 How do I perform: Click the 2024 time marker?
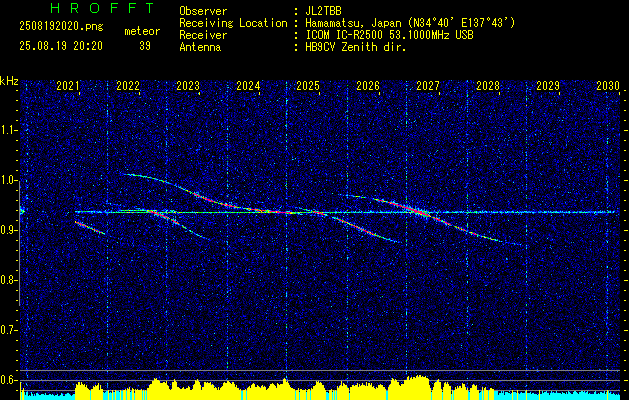click(248, 86)
